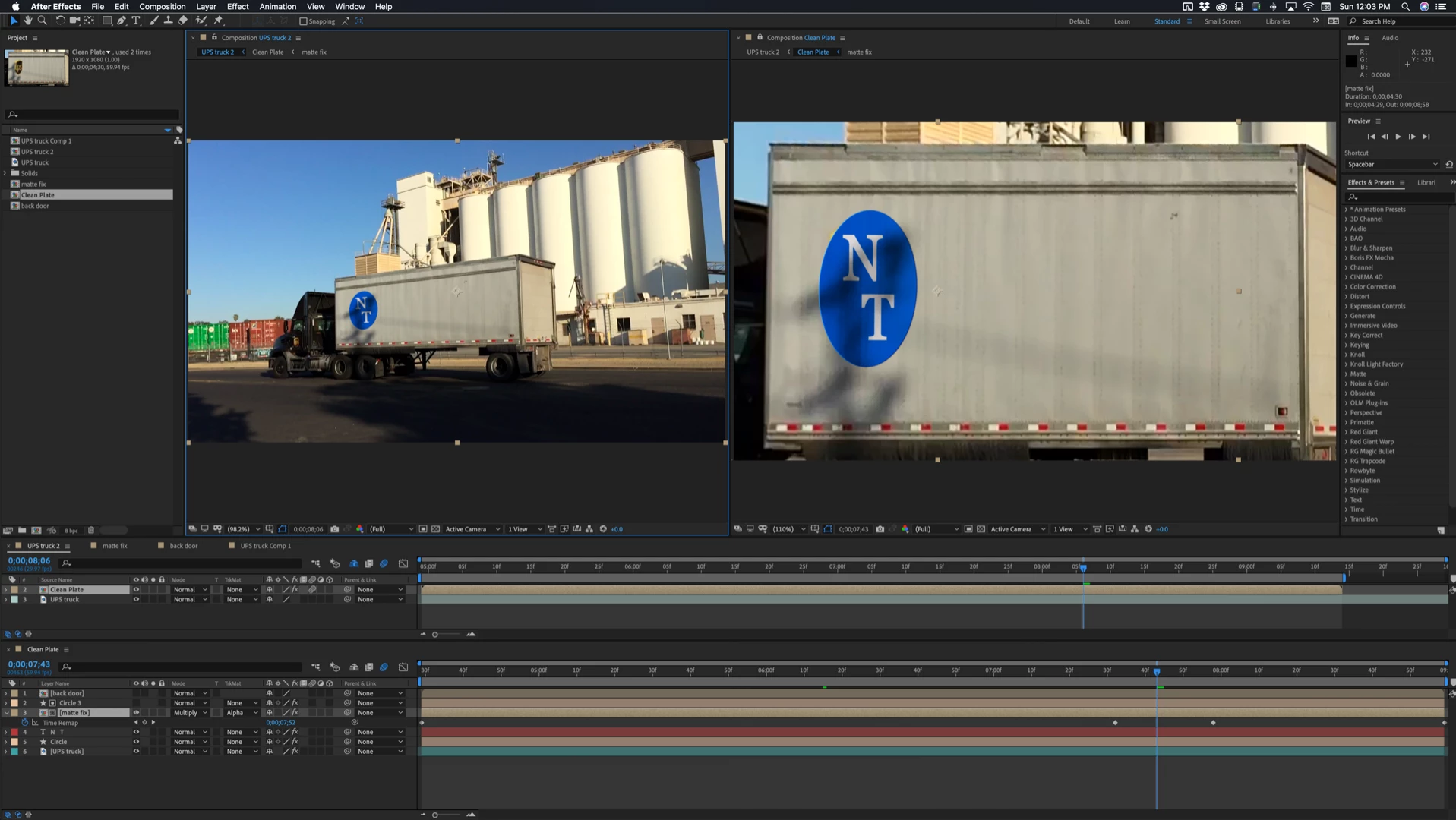This screenshot has height=820, width=1456.
Task: Toggle motion blur enable in UPS truck 2 timeline
Action: (384, 563)
